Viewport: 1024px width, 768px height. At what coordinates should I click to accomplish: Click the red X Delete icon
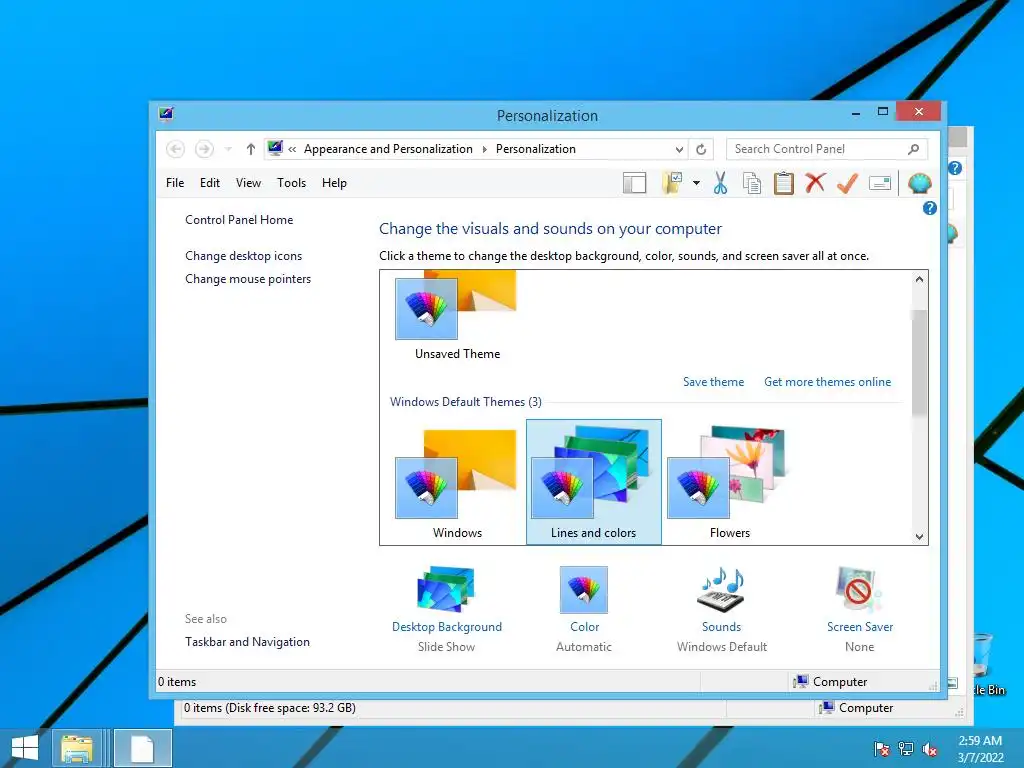point(815,183)
